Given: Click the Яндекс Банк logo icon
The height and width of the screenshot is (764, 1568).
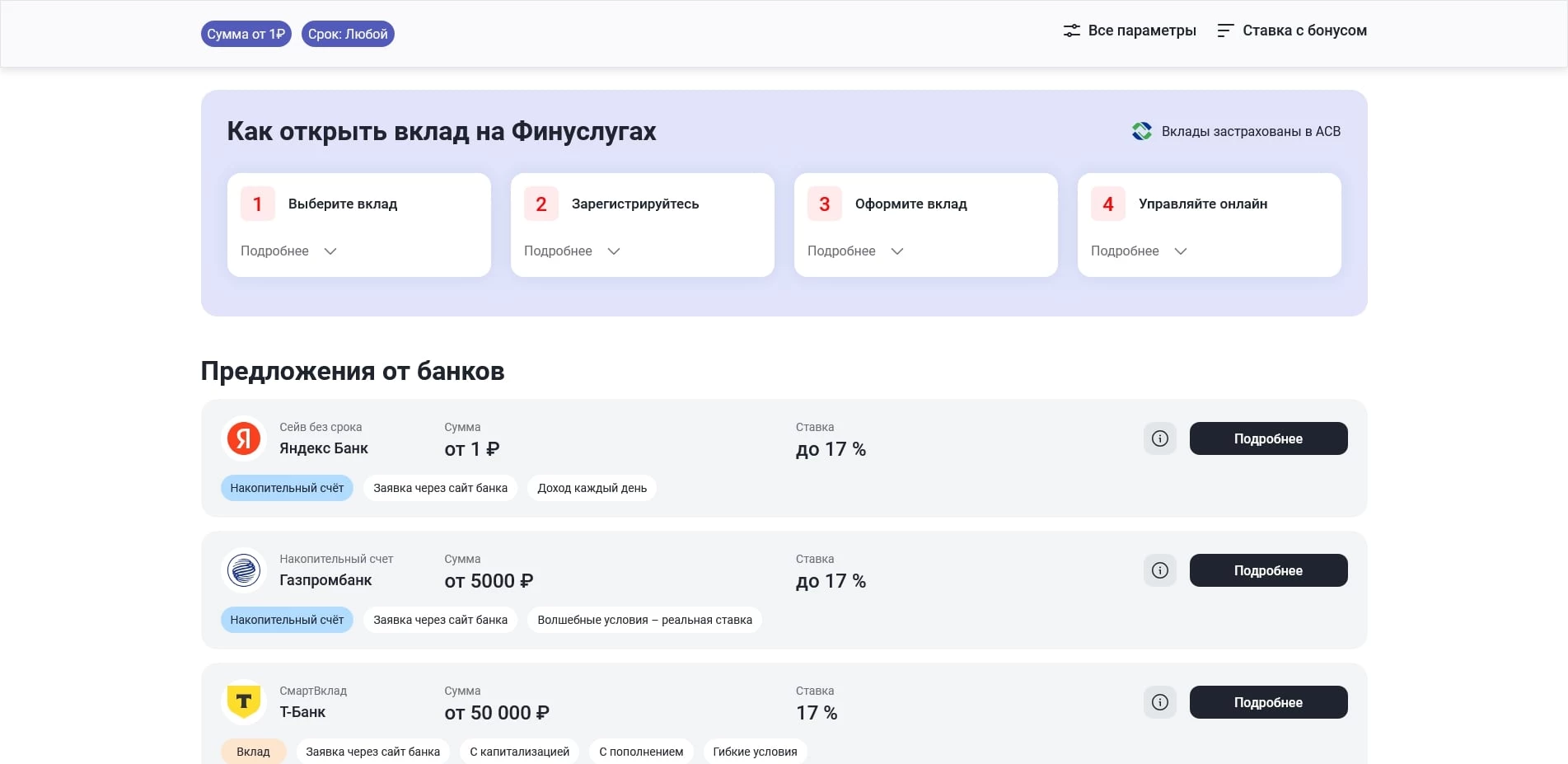Looking at the screenshot, I should (244, 438).
